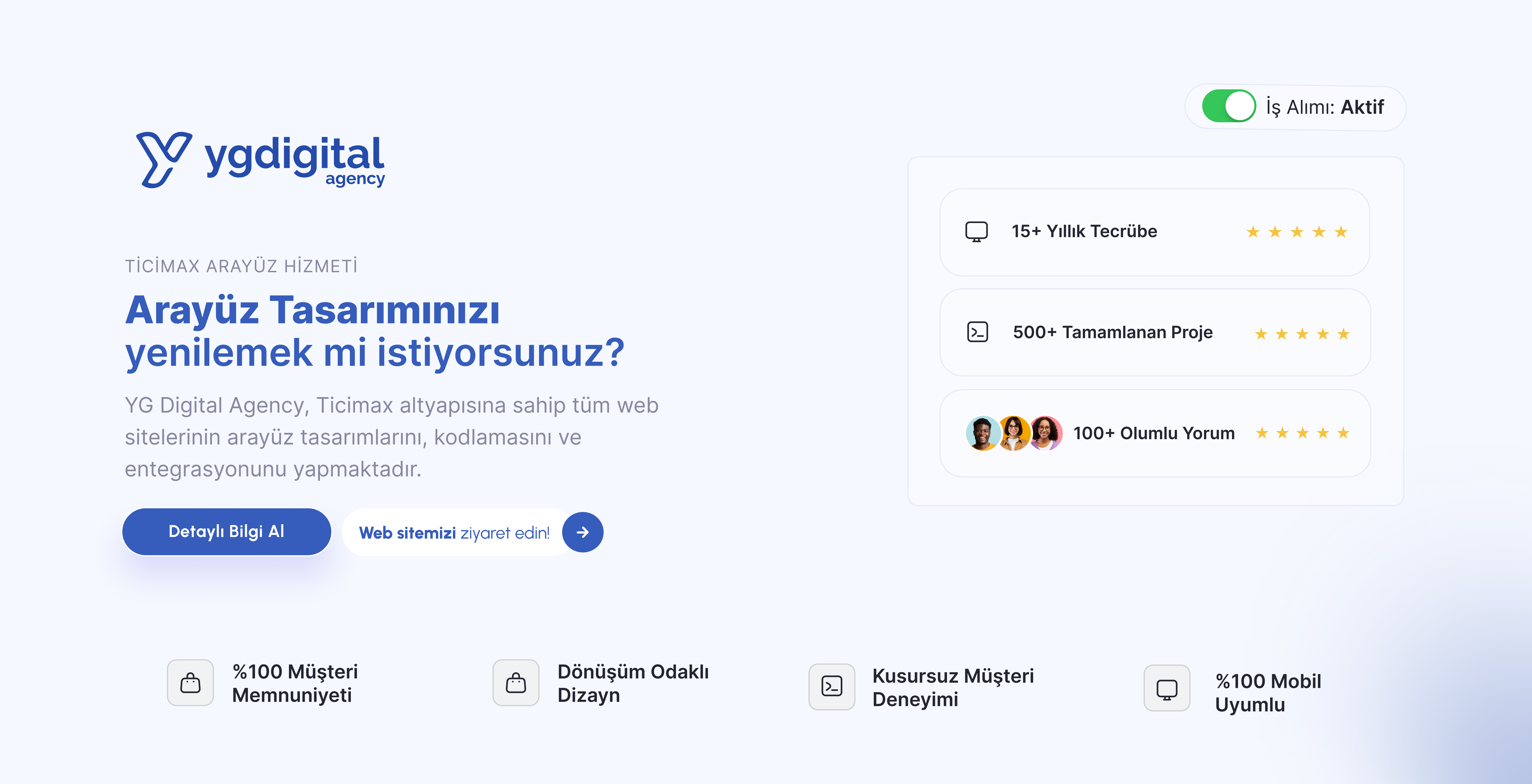Click the avatar group beside 100+ Olumlu Yorum

[x=1014, y=433]
